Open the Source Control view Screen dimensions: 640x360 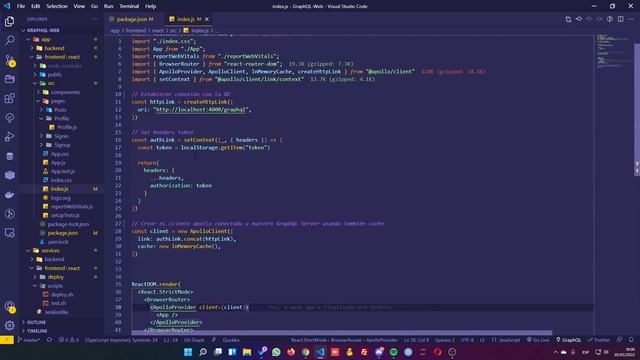[x=9, y=60]
